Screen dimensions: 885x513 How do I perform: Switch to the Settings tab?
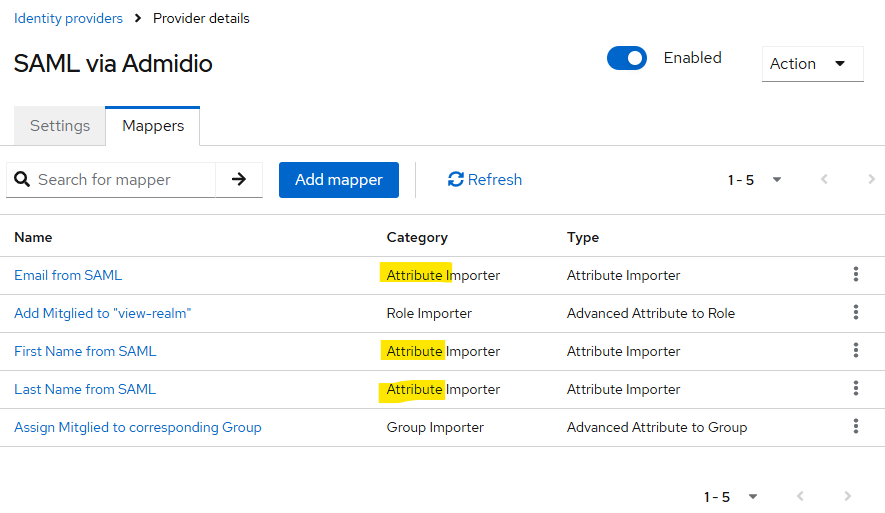point(60,126)
